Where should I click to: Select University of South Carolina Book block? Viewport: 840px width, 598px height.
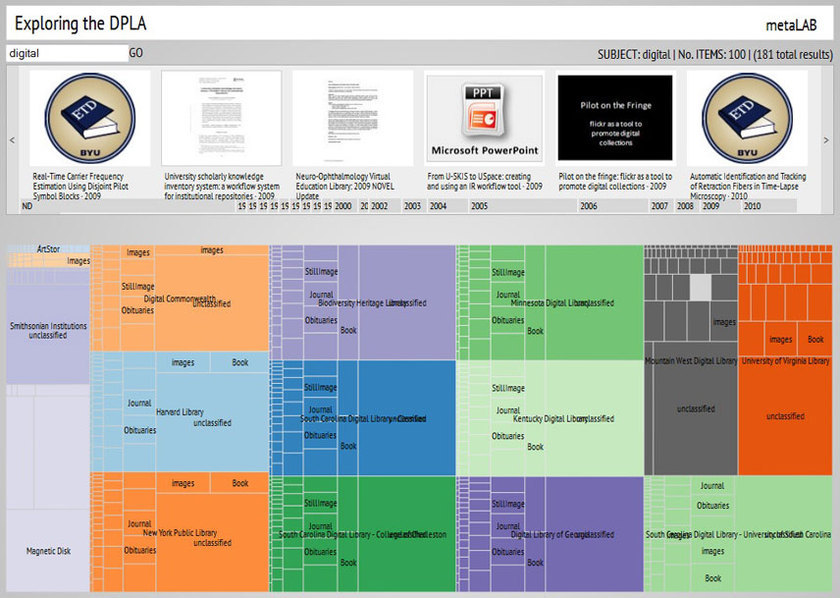click(712, 578)
